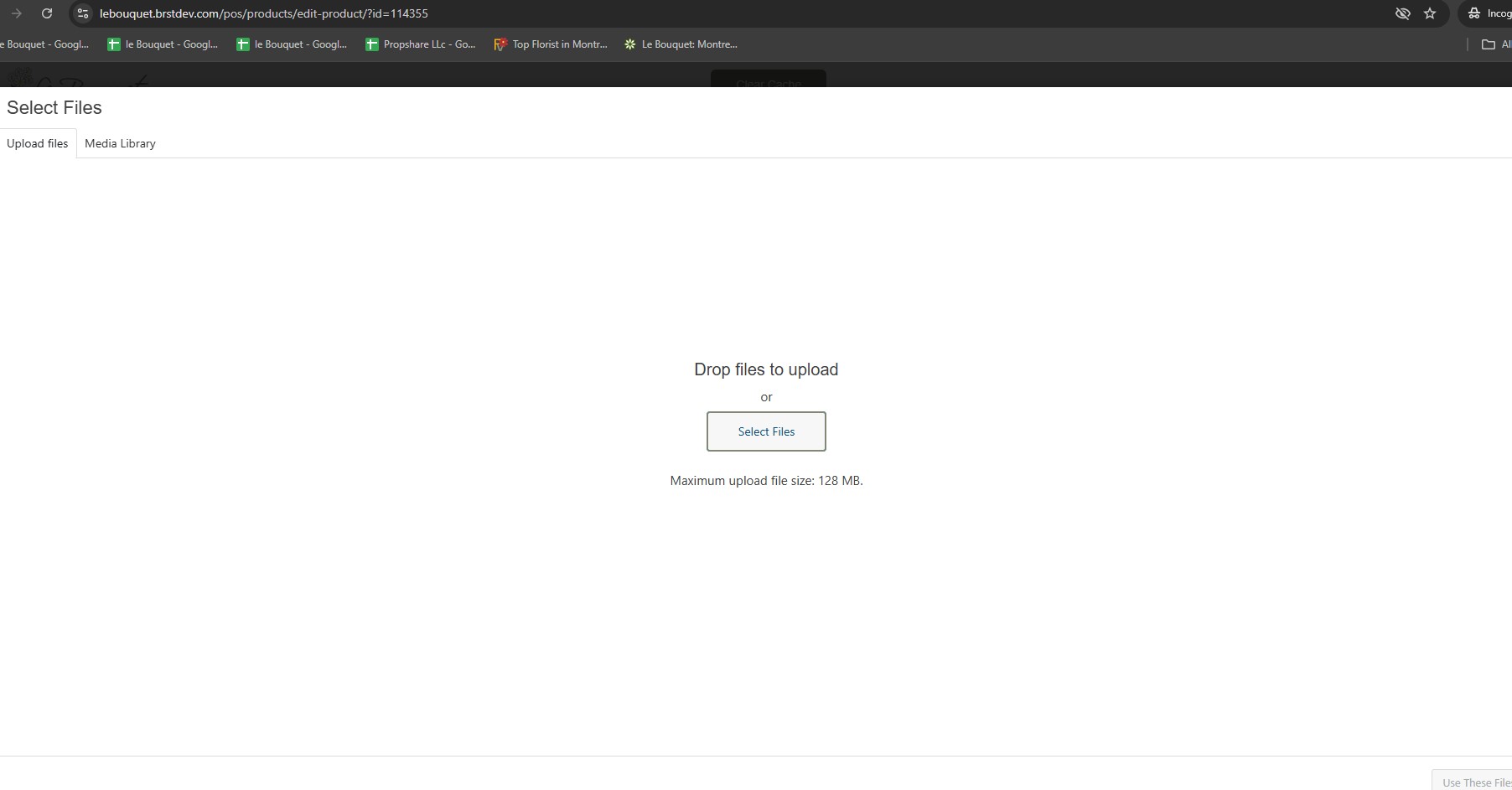The height and width of the screenshot is (790, 1512).
Task: Open the site information icon beside the URL
Action: click(82, 13)
